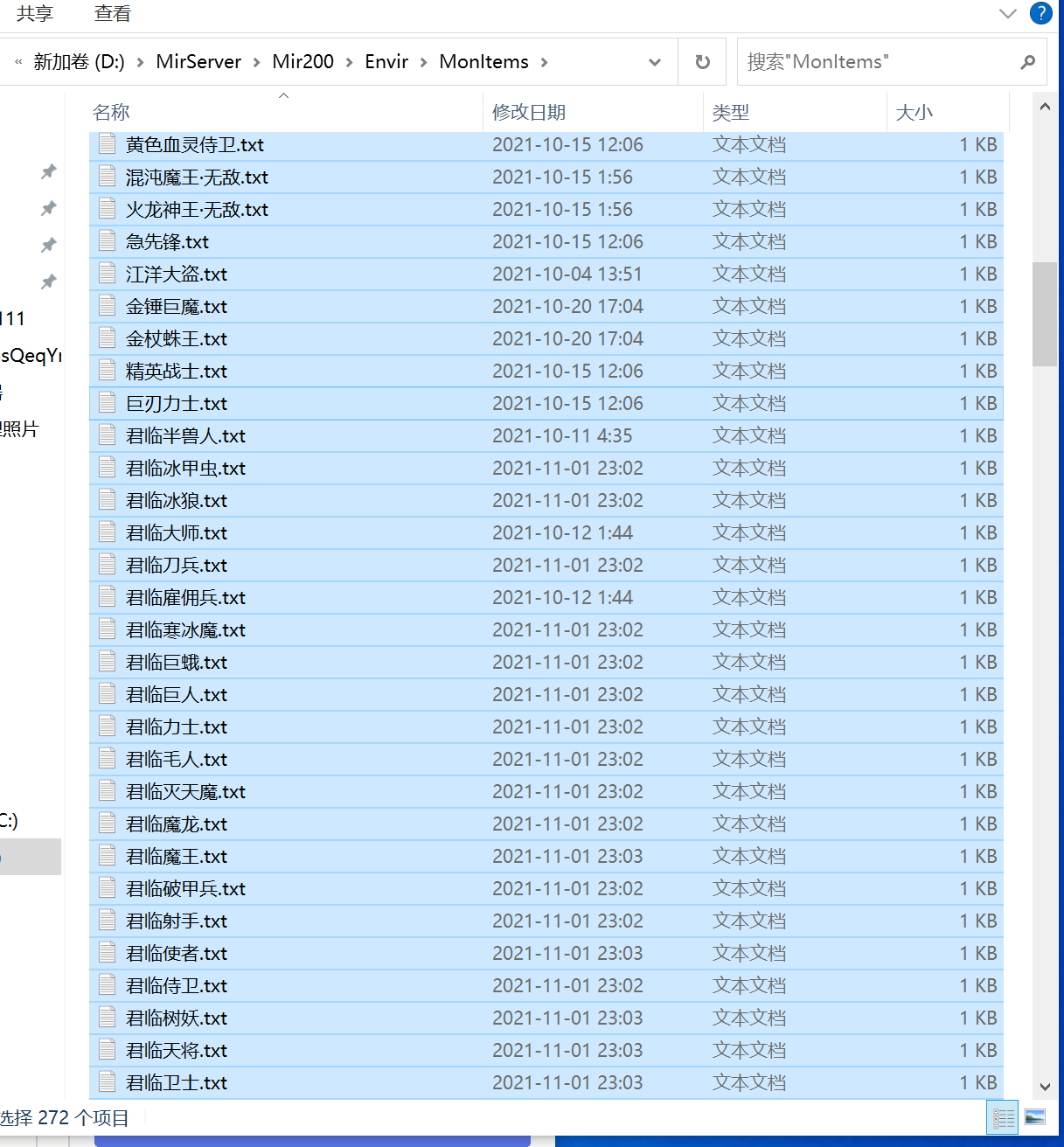Image resolution: width=1064 pixels, height=1147 pixels.
Task: Switch to details view icon in status bar
Action: 1003,1117
